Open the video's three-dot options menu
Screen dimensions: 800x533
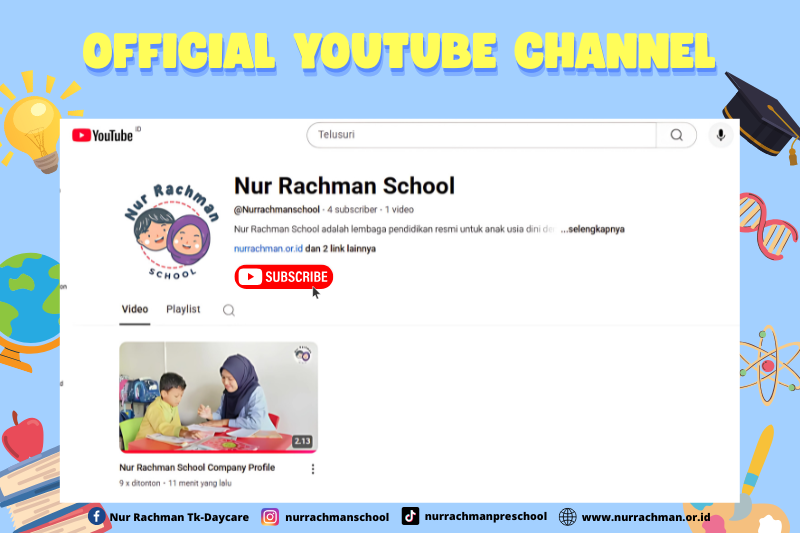pos(312,468)
